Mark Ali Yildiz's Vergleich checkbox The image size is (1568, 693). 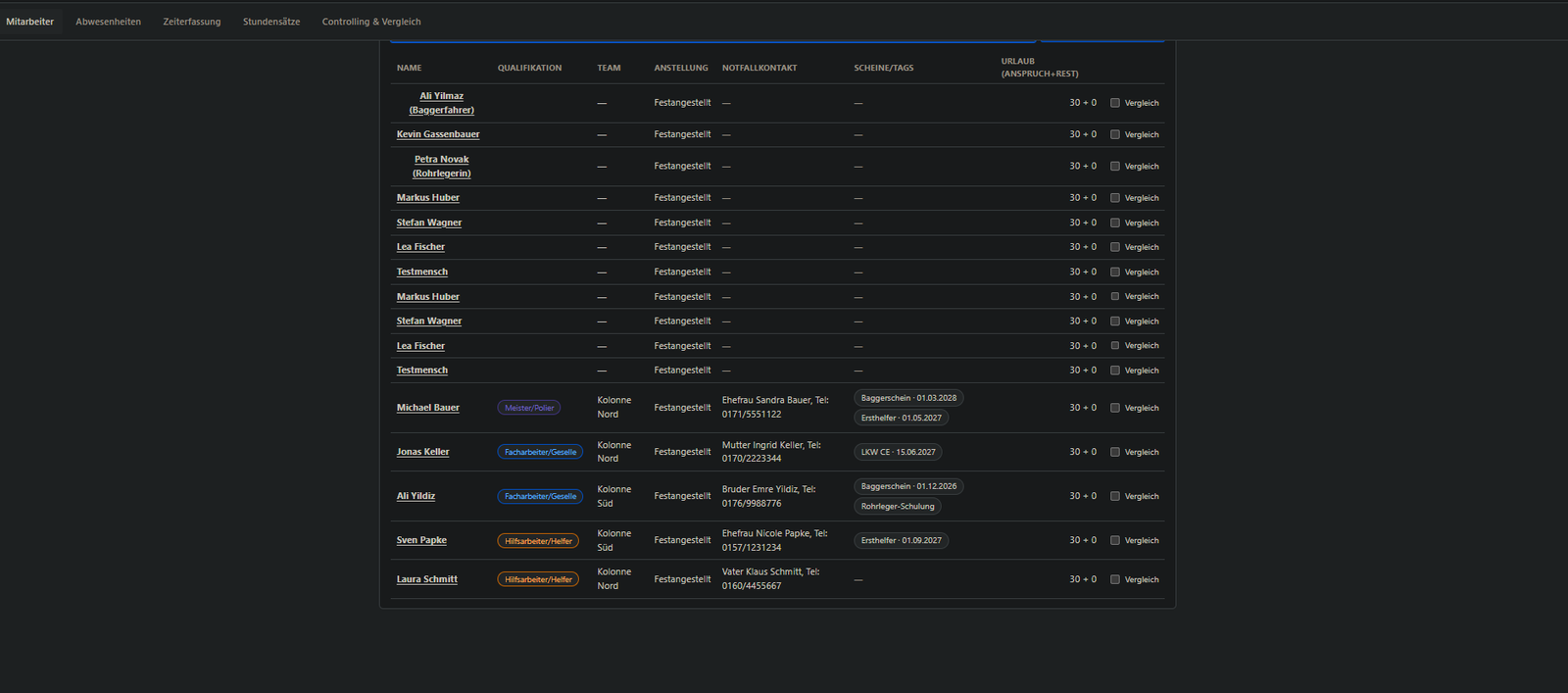pos(1115,496)
